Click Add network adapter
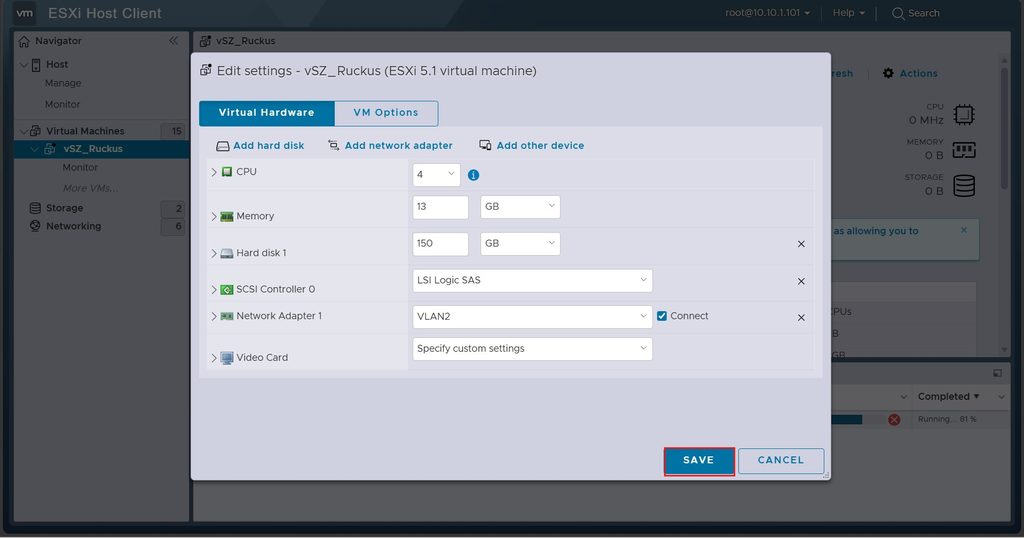1024x538 pixels. point(398,146)
